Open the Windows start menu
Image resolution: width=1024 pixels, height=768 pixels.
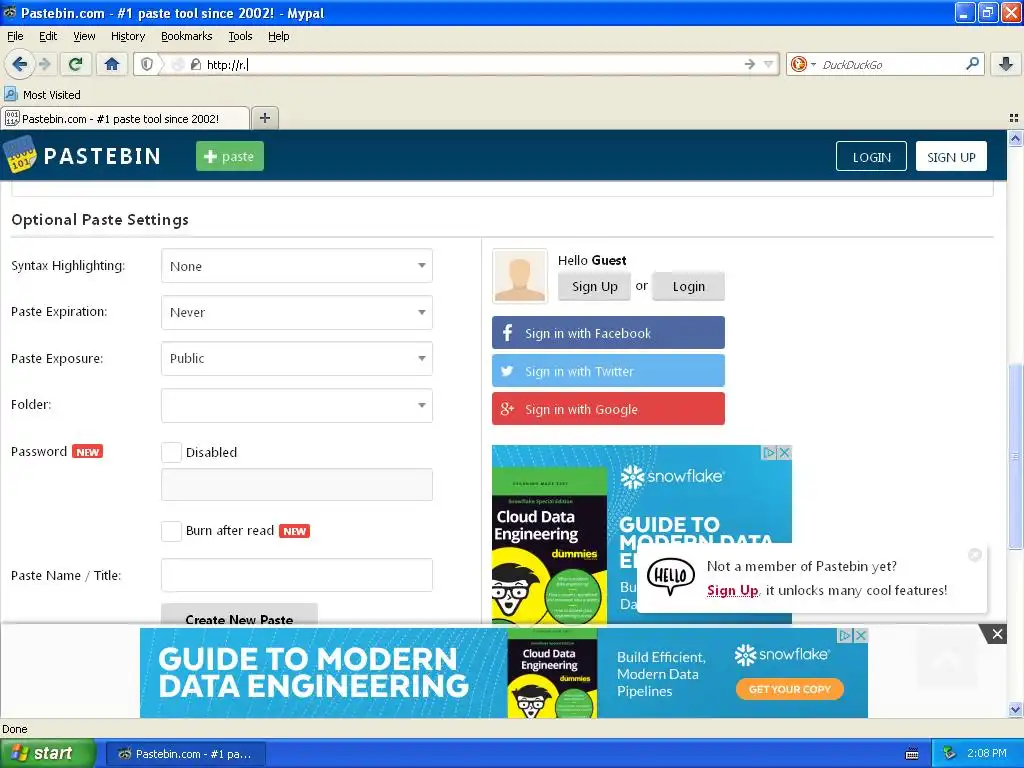point(46,753)
